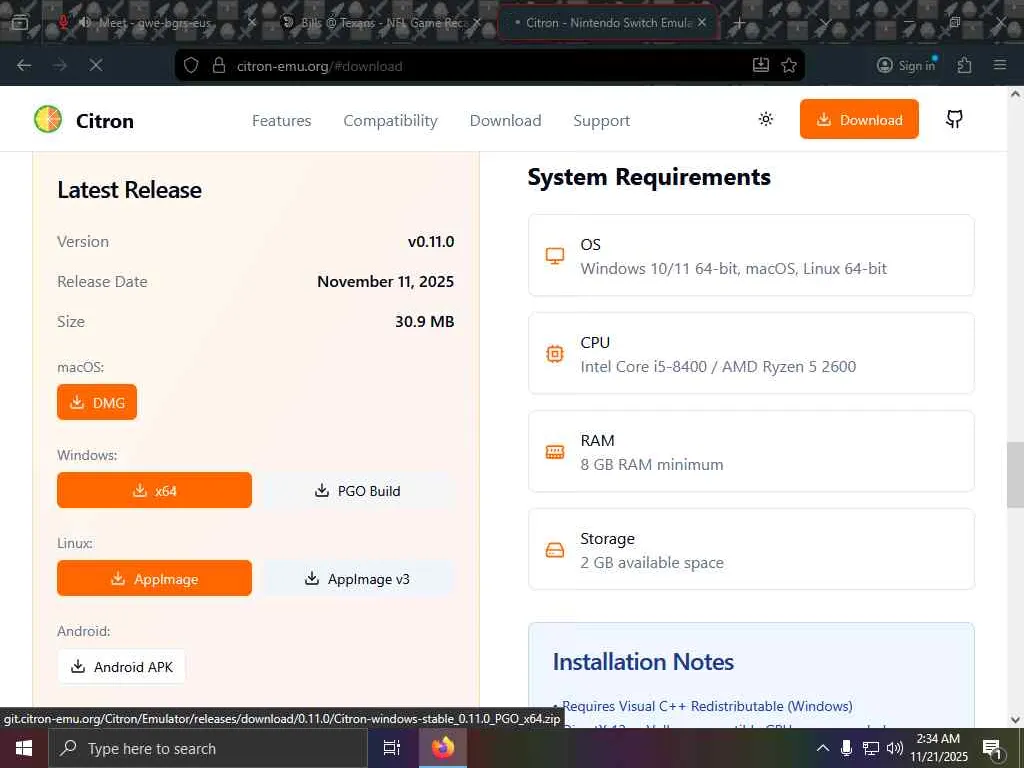Click the muted microphone icon on Meet tab
Screen dimensions: 1024x768
63,22
